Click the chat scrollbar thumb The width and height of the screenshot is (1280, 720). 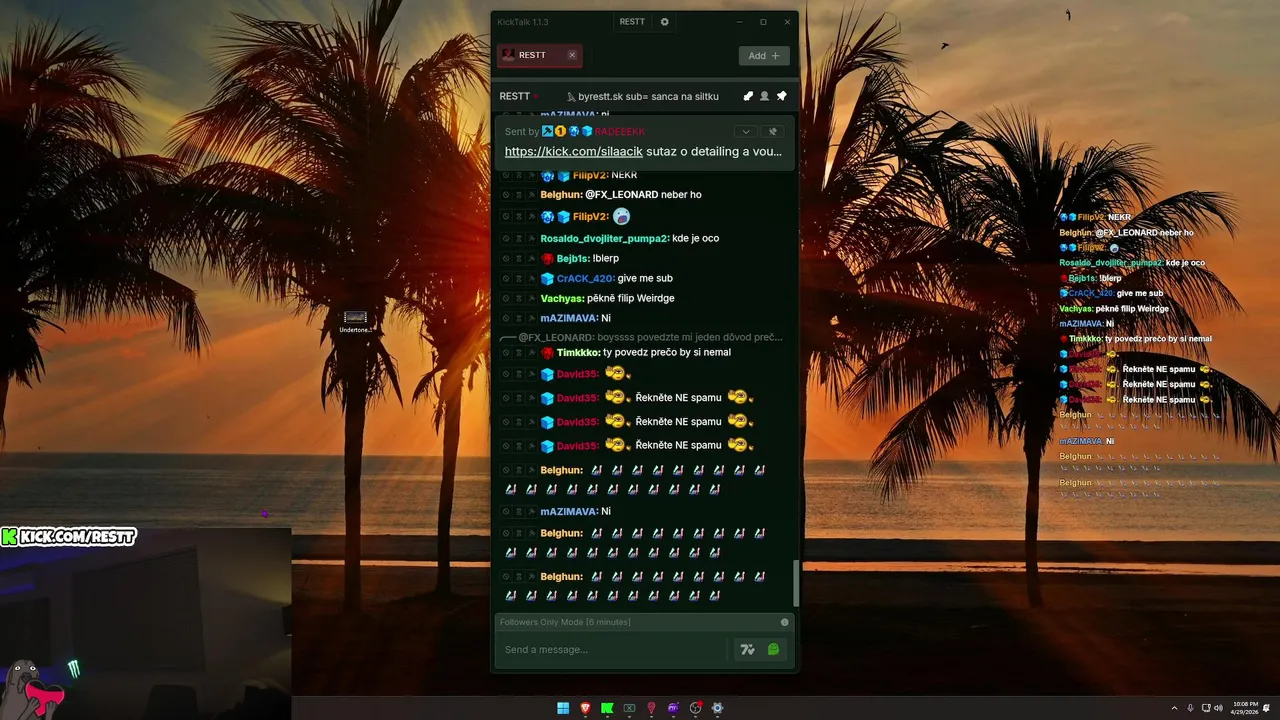click(796, 582)
